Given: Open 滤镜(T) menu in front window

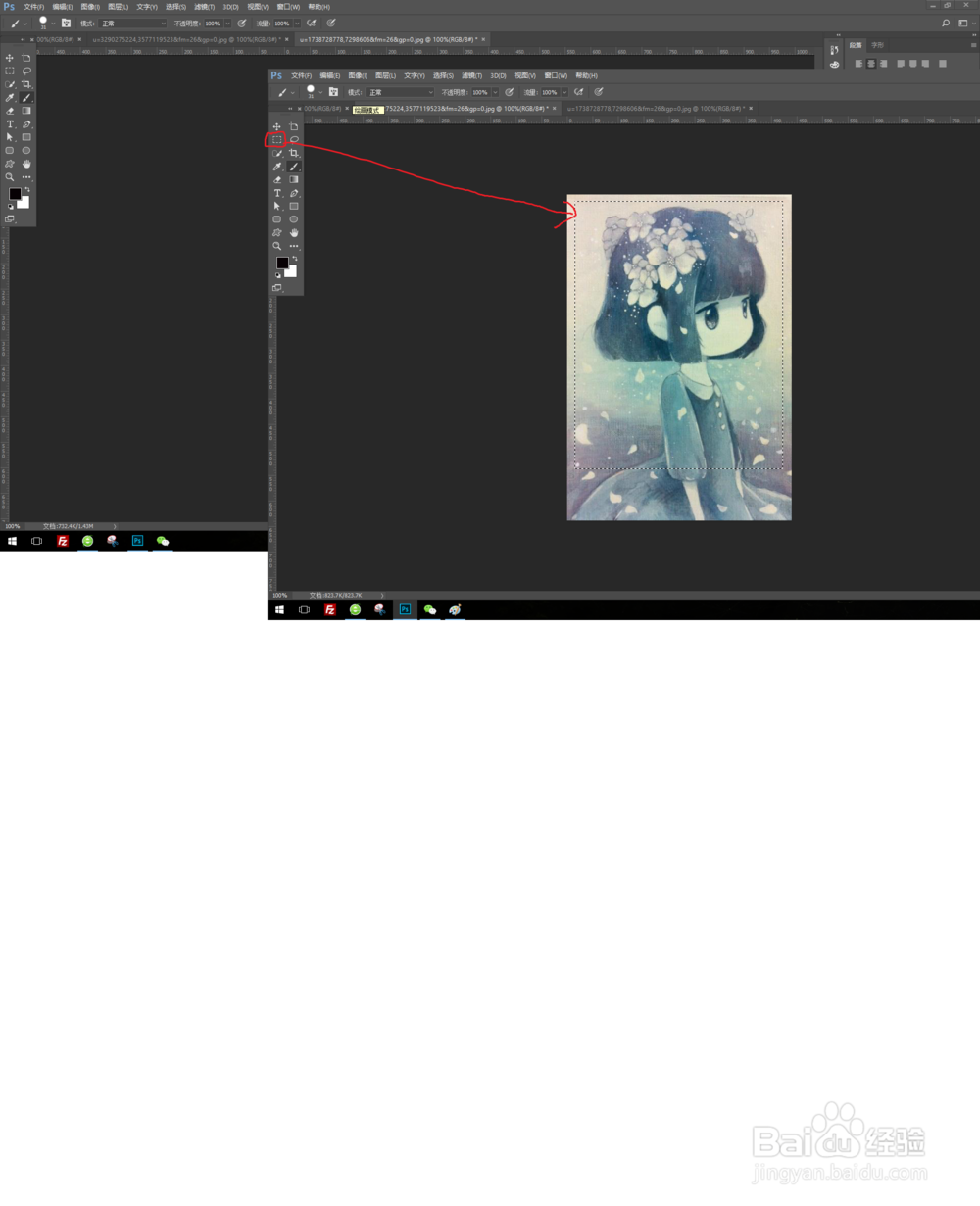Looking at the screenshot, I should point(472,75).
